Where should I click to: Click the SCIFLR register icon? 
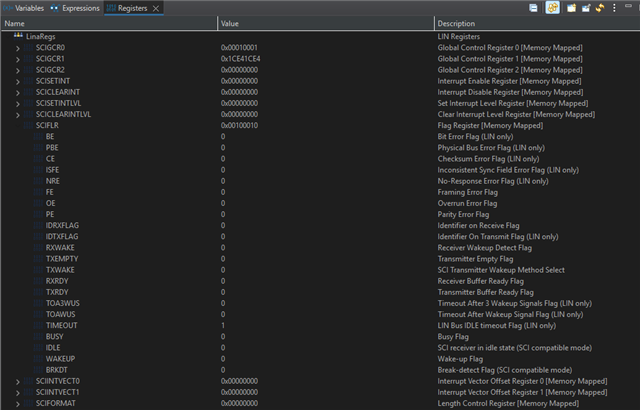pos(28,125)
